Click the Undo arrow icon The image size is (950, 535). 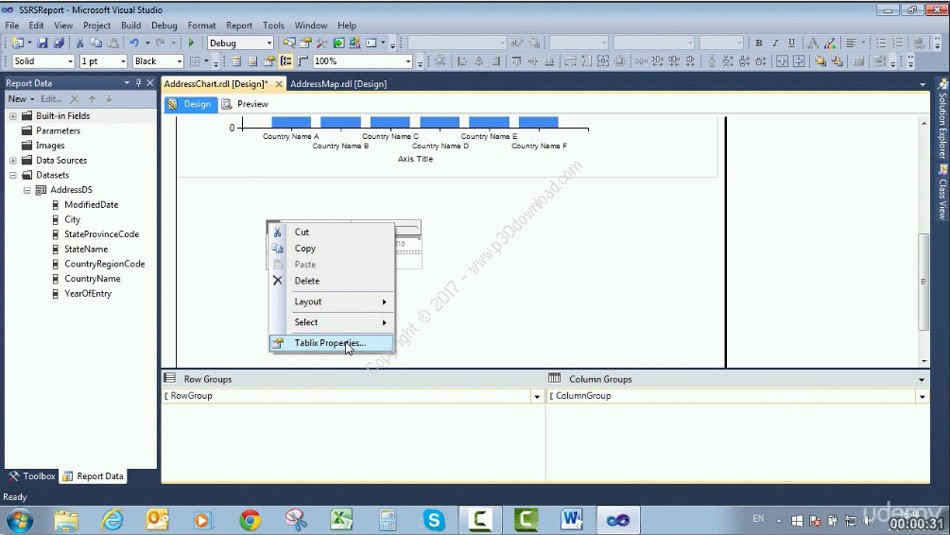tap(135, 43)
